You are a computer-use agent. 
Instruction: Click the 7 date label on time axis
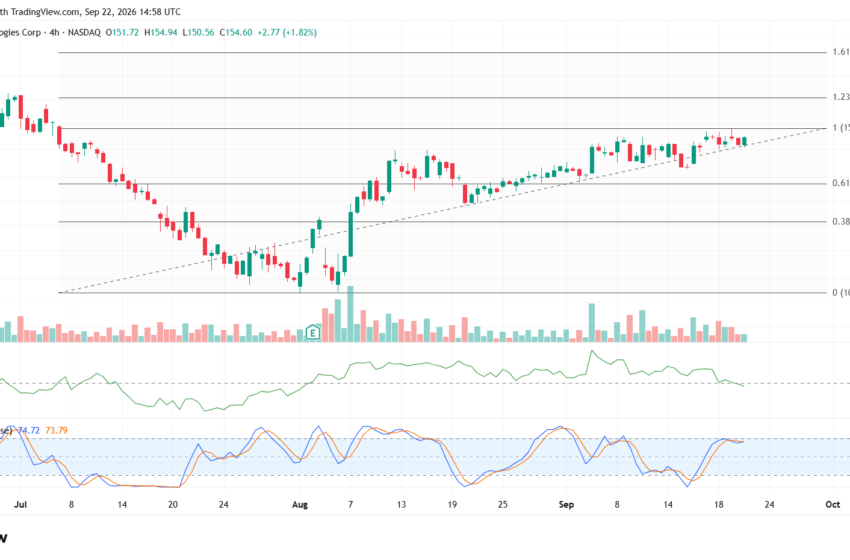click(x=351, y=505)
